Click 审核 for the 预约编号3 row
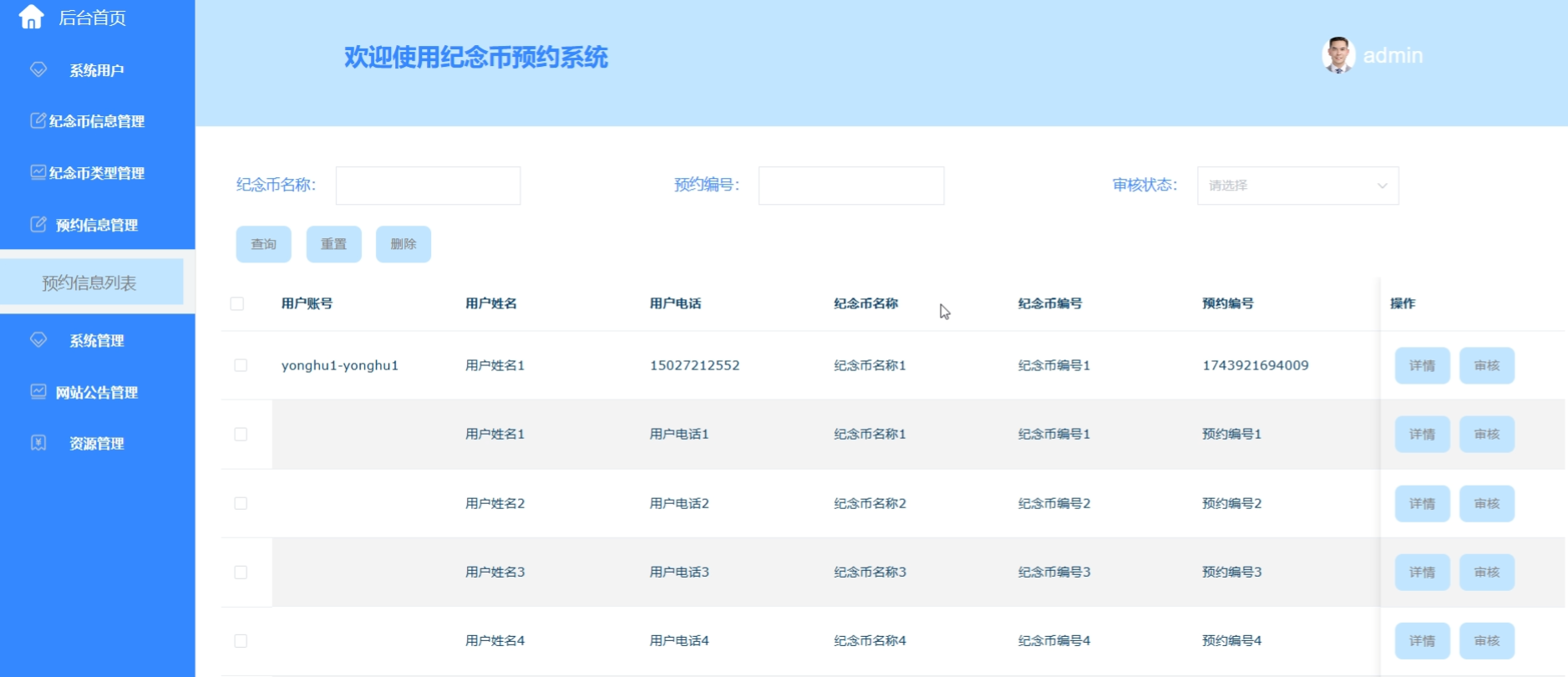Image resolution: width=1568 pixels, height=677 pixels. (1486, 572)
